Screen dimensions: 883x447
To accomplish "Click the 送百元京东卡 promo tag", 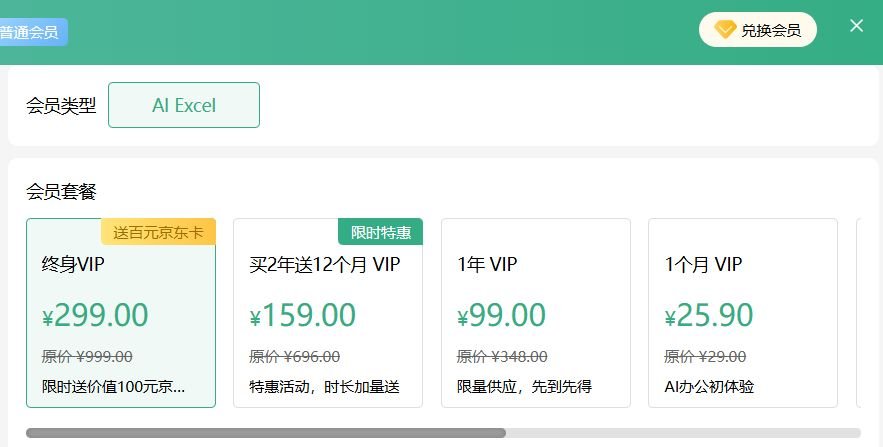I will coord(158,232).
